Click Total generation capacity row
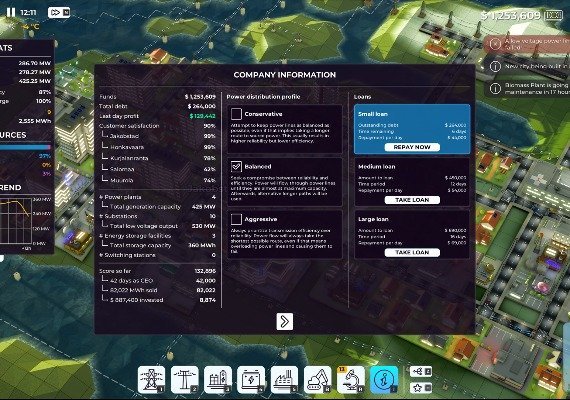Viewport: 570px width, 400px height. [158, 207]
